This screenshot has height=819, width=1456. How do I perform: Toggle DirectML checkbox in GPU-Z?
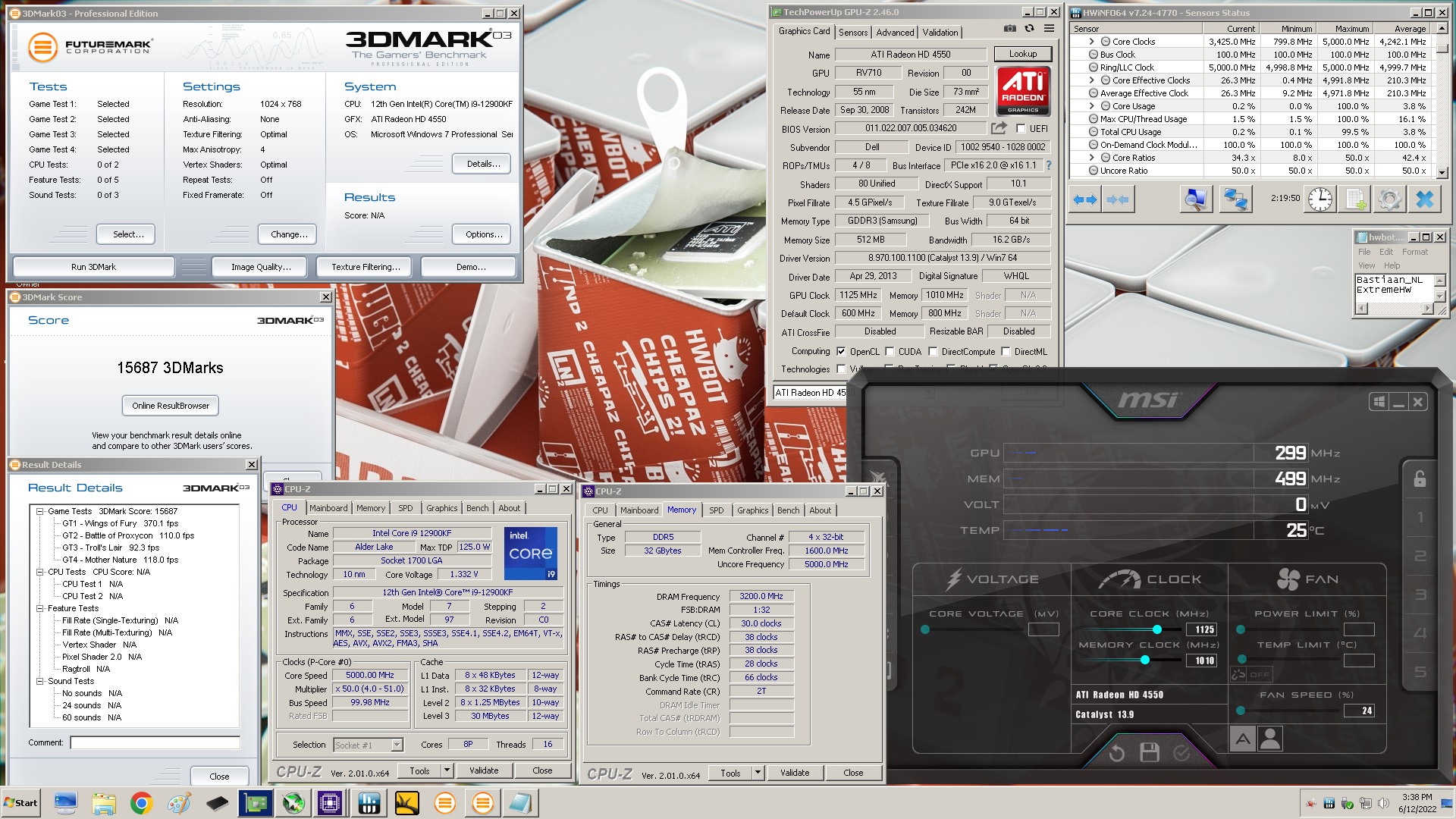coord(1006,352)
